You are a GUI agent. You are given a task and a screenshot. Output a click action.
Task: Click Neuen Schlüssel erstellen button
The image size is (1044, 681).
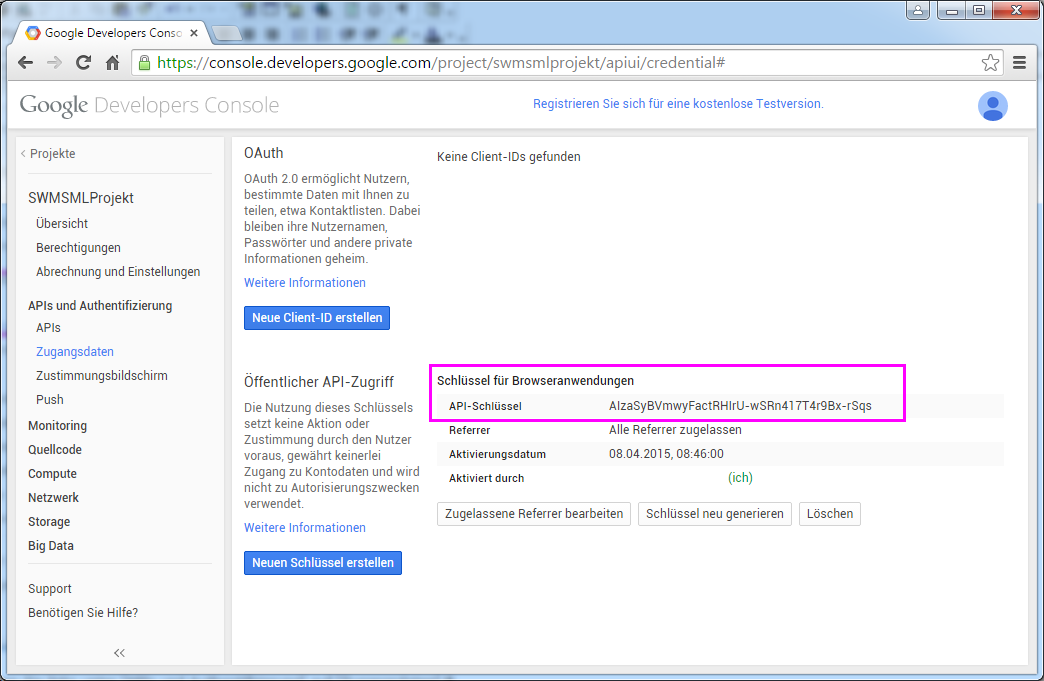322,563
